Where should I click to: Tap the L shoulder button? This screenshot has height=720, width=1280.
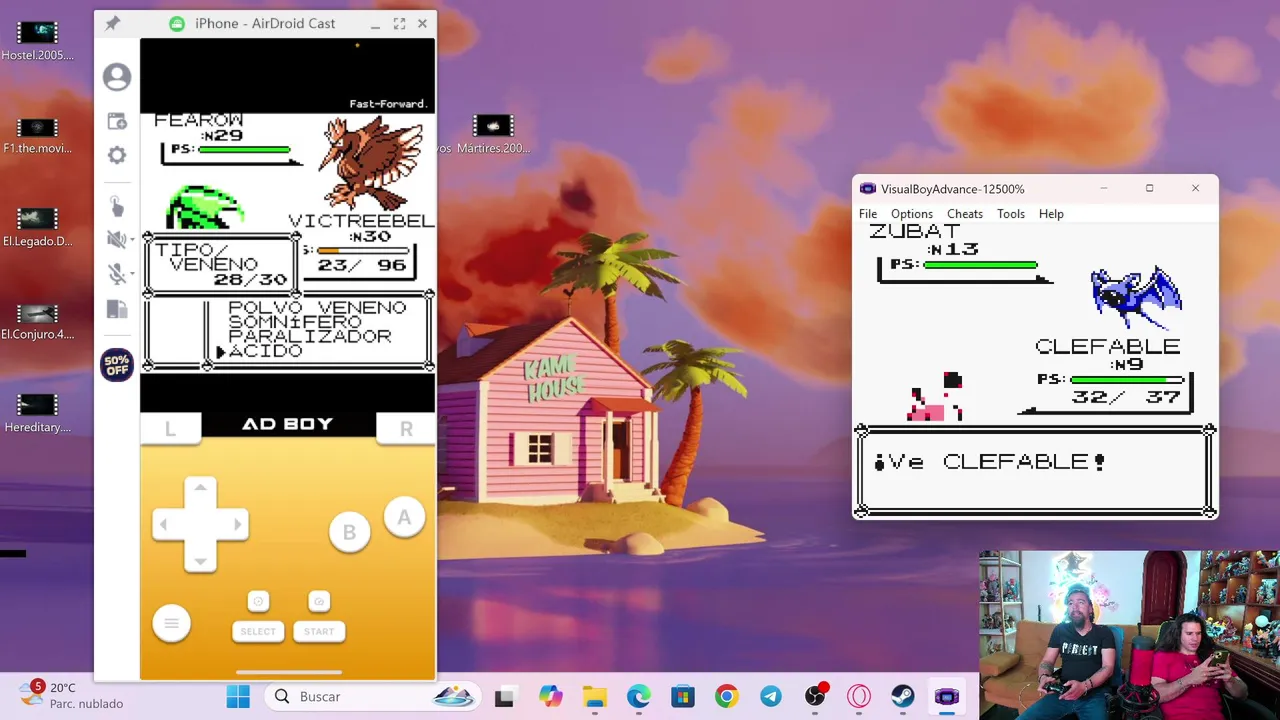pyautogui.click(x=170, y=428)
